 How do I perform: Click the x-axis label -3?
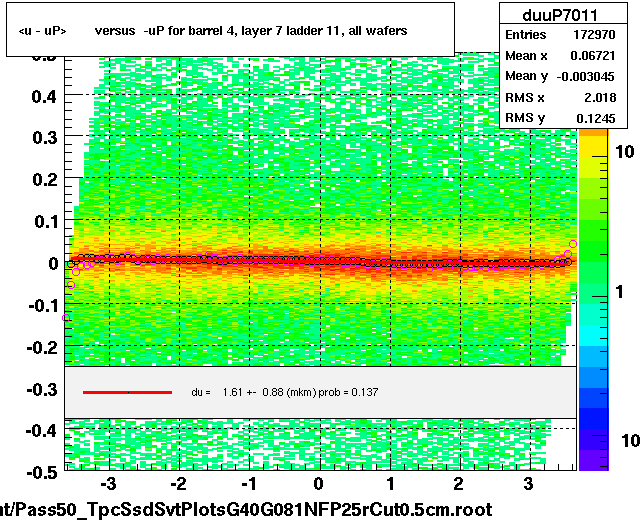point(108,484)
